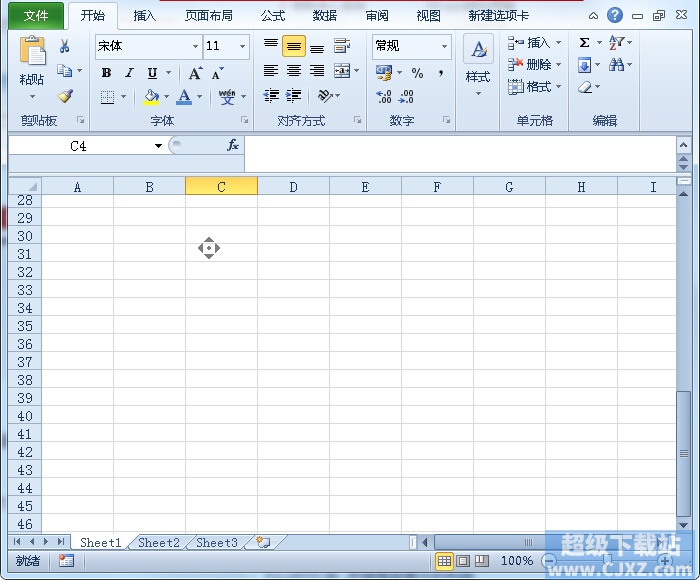Viewport: 700px width, 580px height.
Task: Select column D header
Action: (x=293, y=187)
